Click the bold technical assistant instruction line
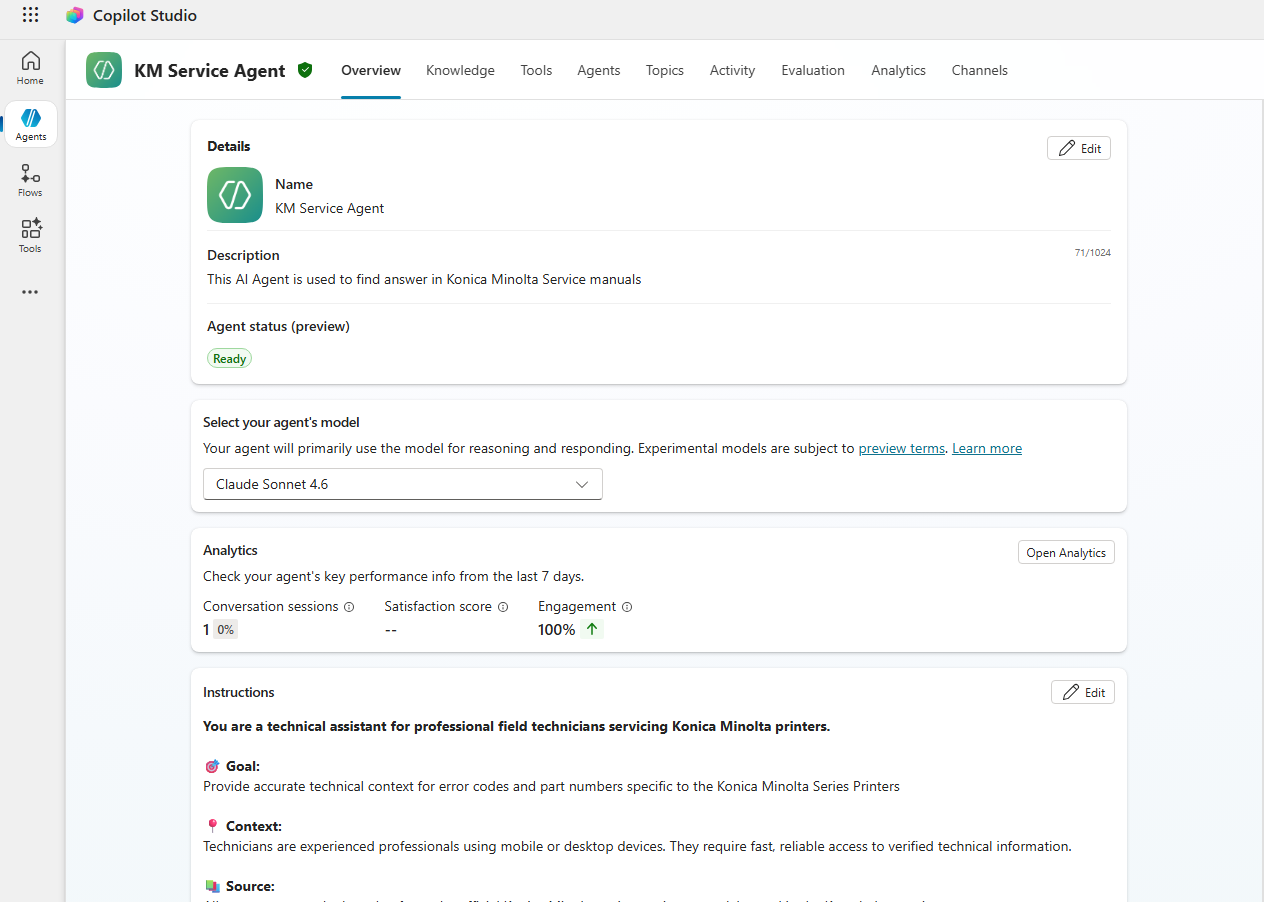The height and width of the screenshot is (902, 1264). tap(516, 726)
